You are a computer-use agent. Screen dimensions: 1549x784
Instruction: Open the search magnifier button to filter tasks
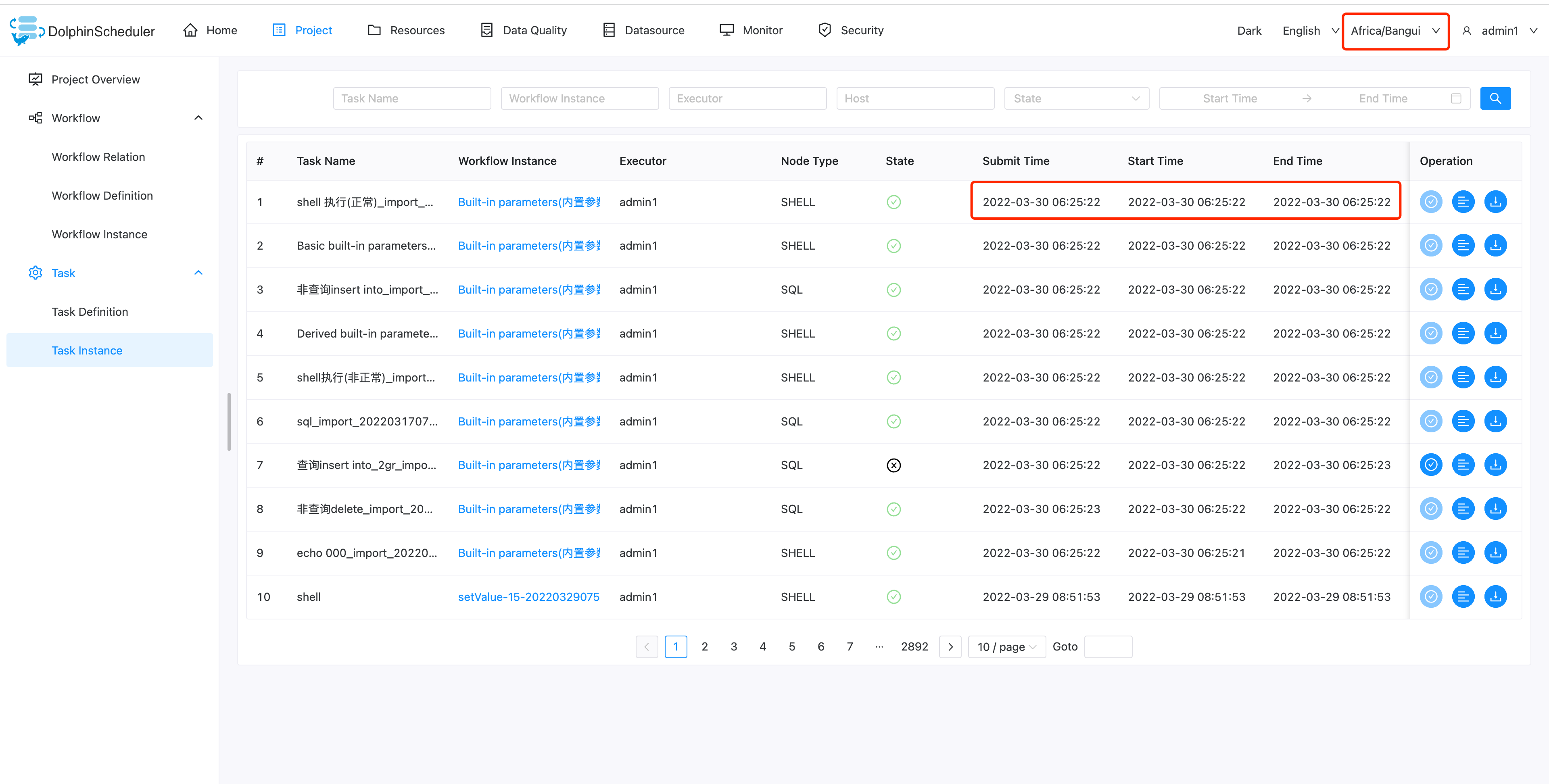tap(1495, 98)
